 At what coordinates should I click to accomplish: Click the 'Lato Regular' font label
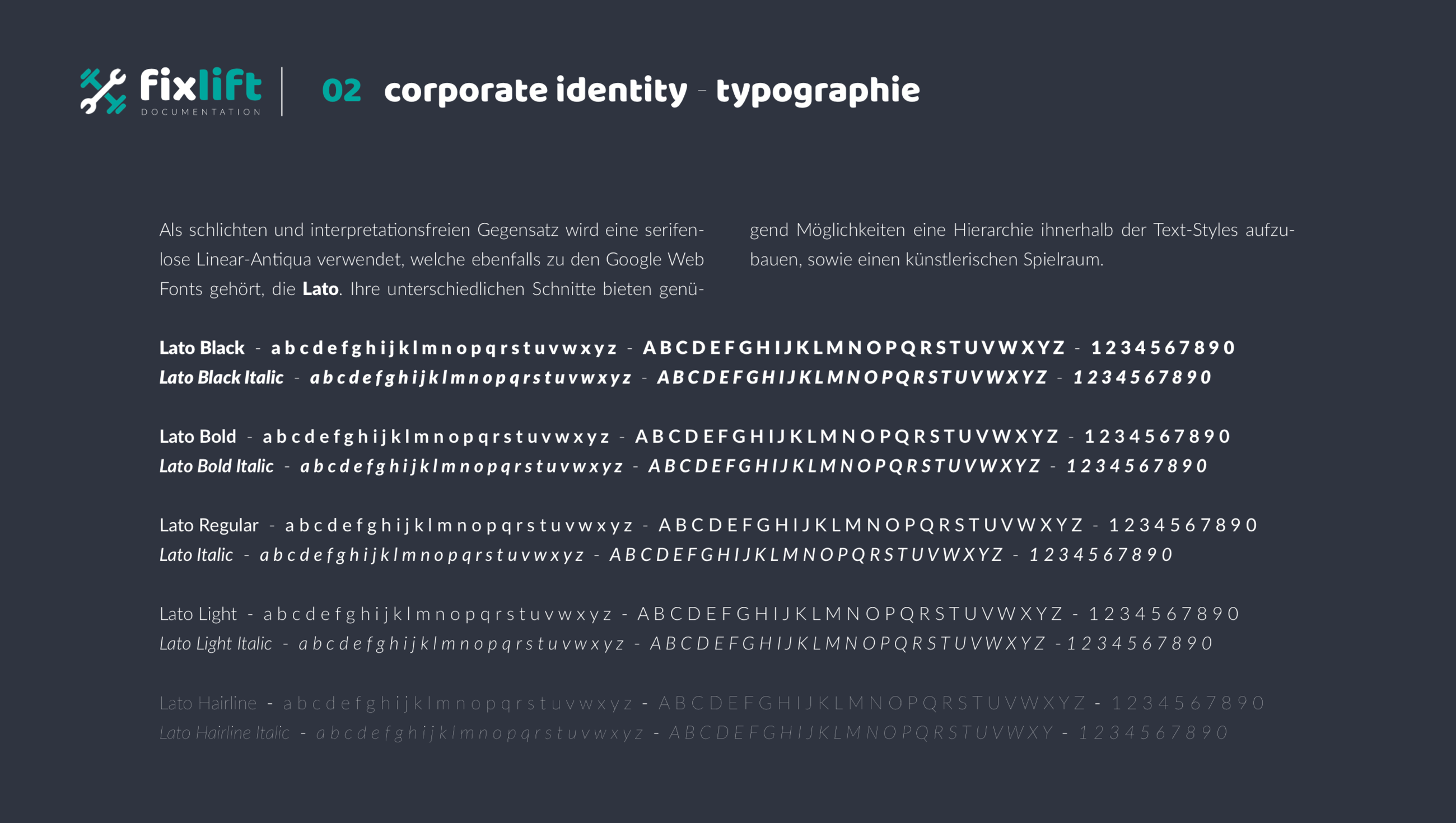point(208,526)
